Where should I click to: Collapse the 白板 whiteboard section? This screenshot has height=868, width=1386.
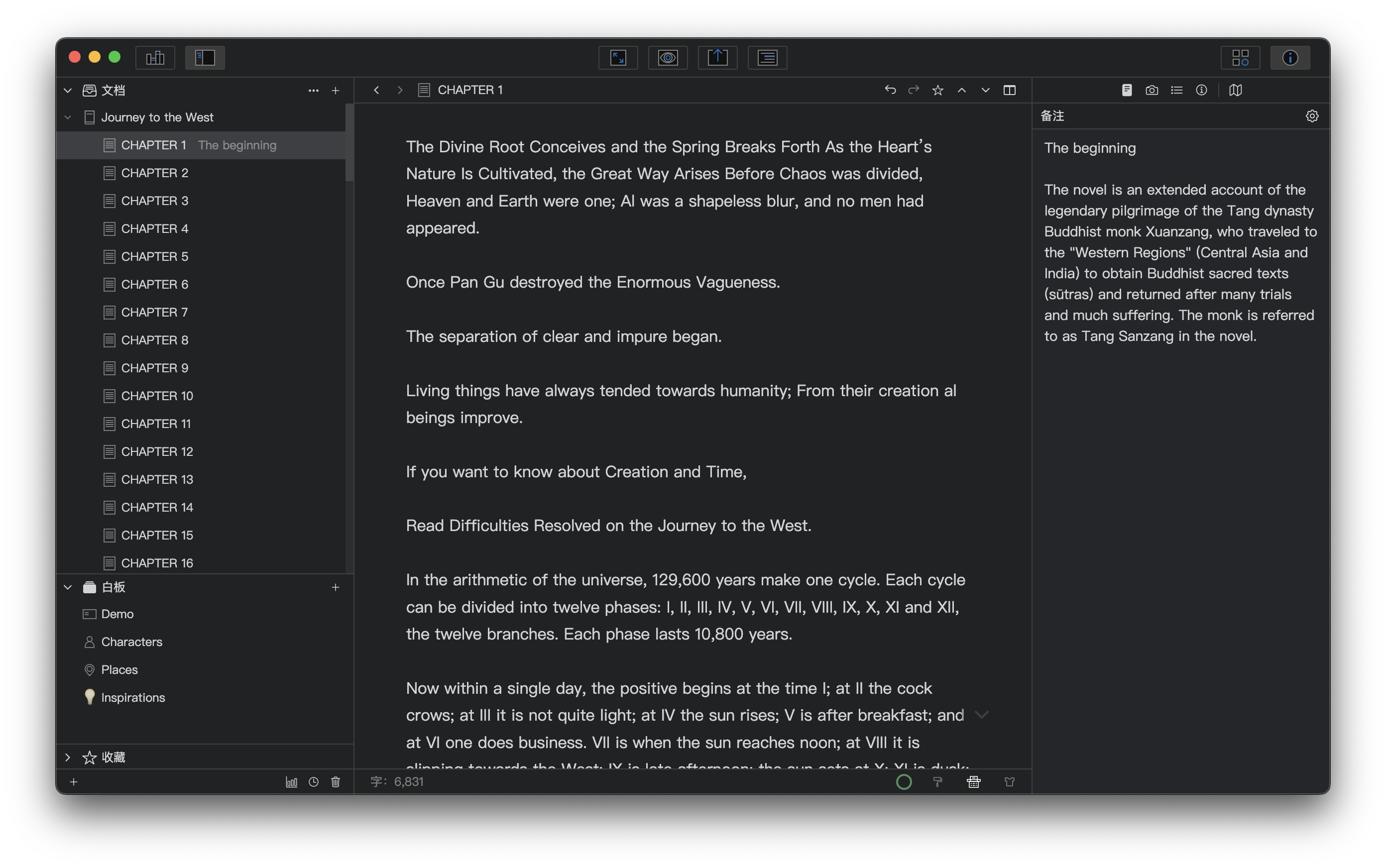coord(68,587)
